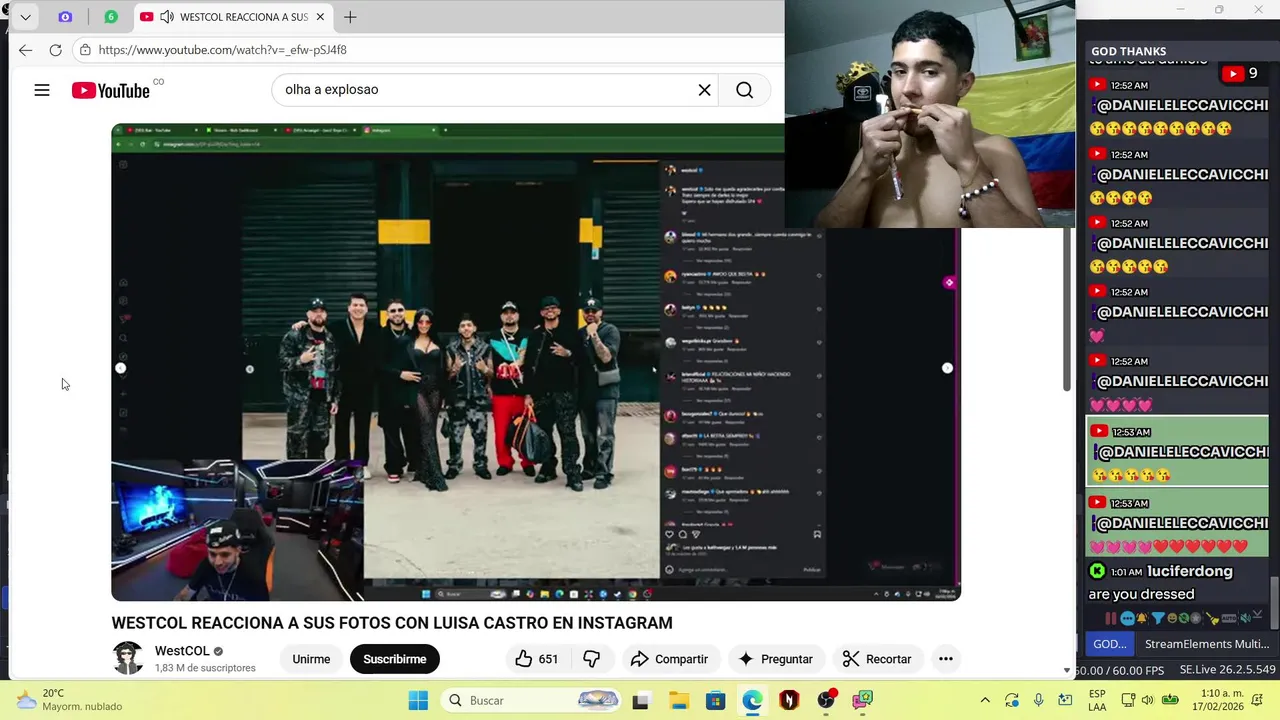Select the StreamElements Multi... dock tab
Viewport: 1280px width, 720px height.
(x=1206, y=644)
